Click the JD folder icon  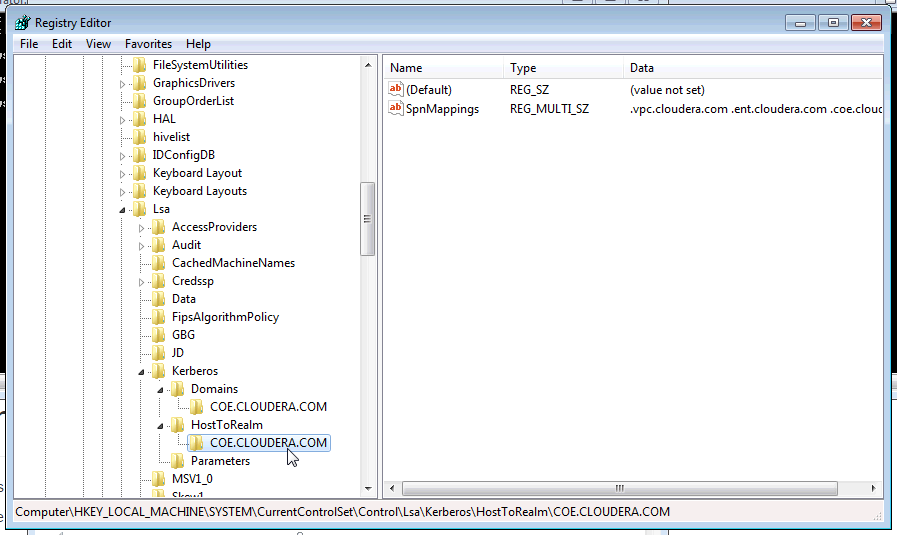[158, 354]
